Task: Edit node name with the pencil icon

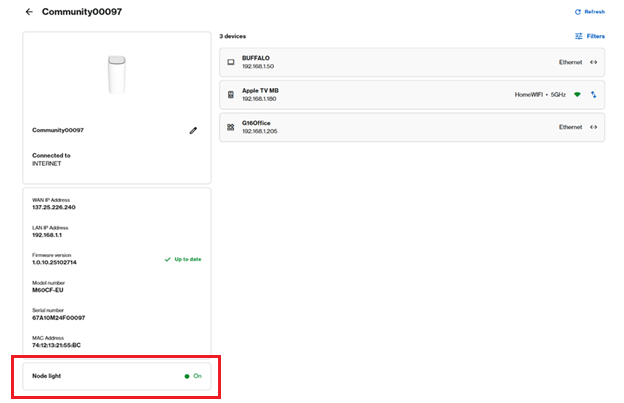Action: point(193,130)
